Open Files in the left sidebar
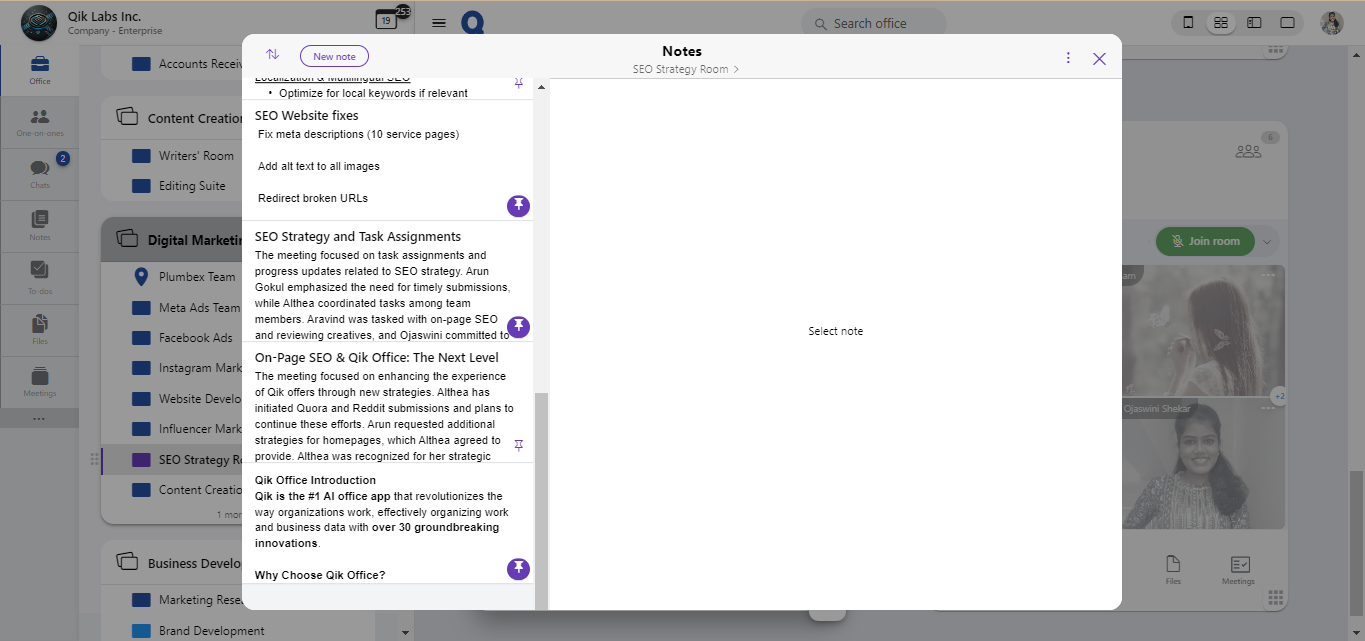The height and width of the screenshot is (641, 1365). point(39,330)
